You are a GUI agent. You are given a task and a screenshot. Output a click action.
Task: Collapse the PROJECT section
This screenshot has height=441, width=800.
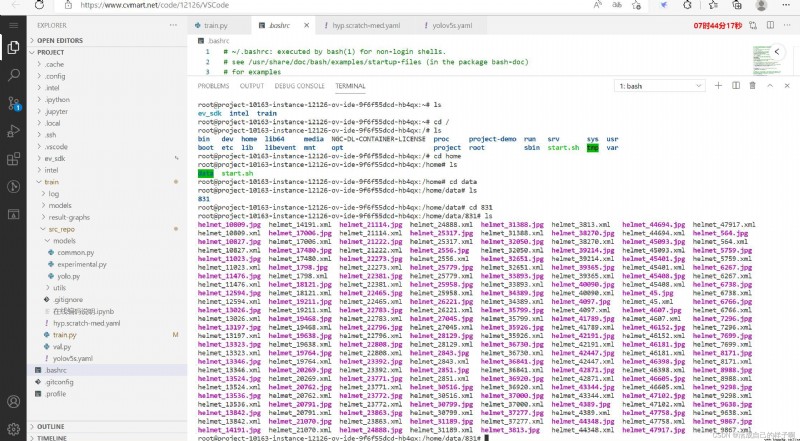pos(107,52)
